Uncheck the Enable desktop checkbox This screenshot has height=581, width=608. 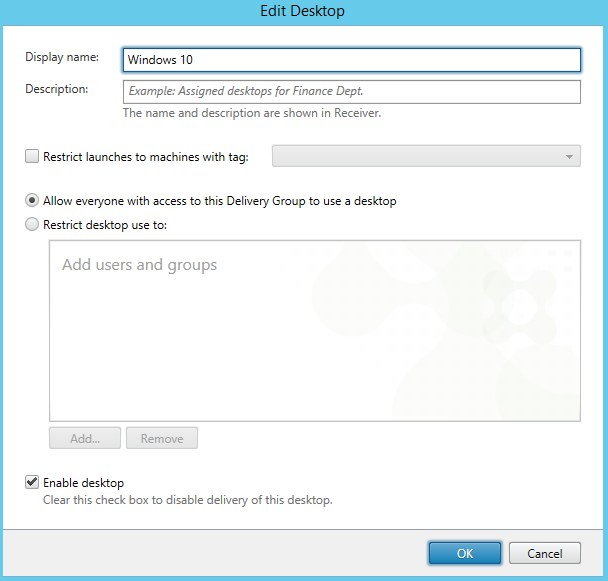[32, 482]
